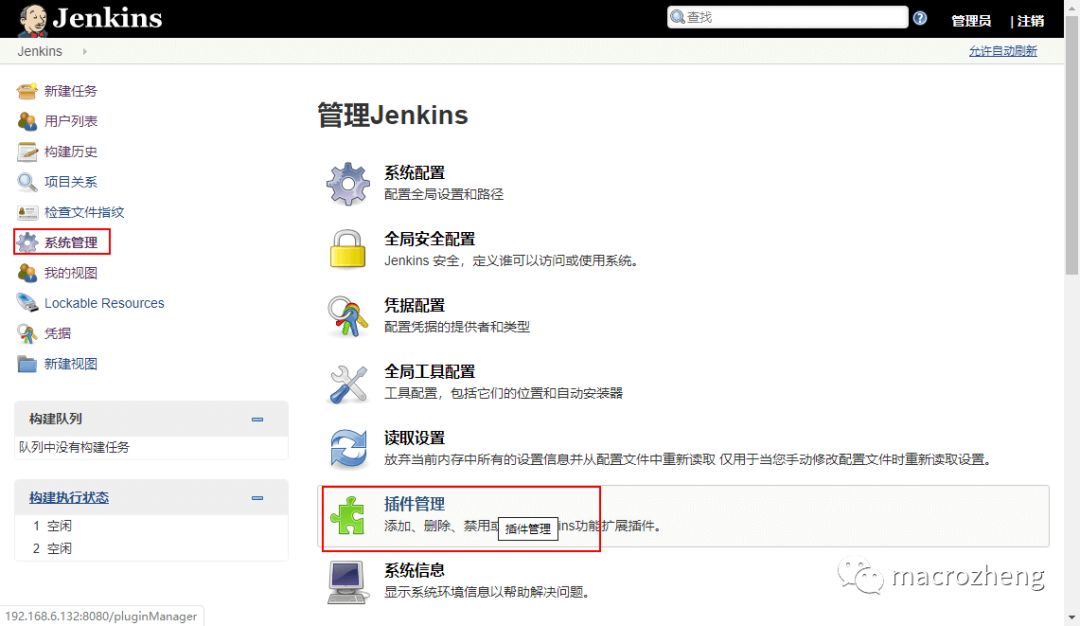Screen dimensions: 1080x626
Task: Click the gear icon for 系统配置
Action: 348,183
